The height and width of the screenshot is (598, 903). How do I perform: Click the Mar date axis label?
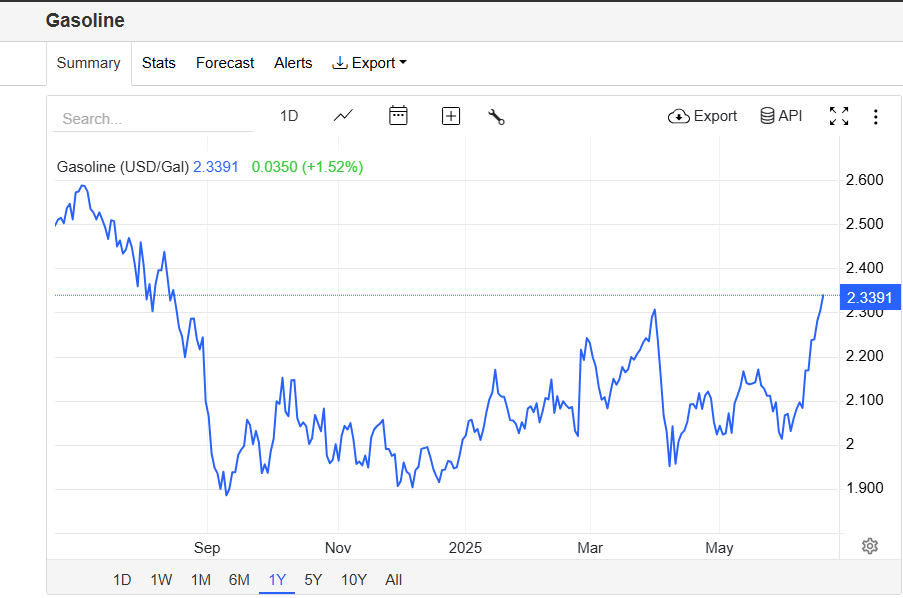coord(590,547)
